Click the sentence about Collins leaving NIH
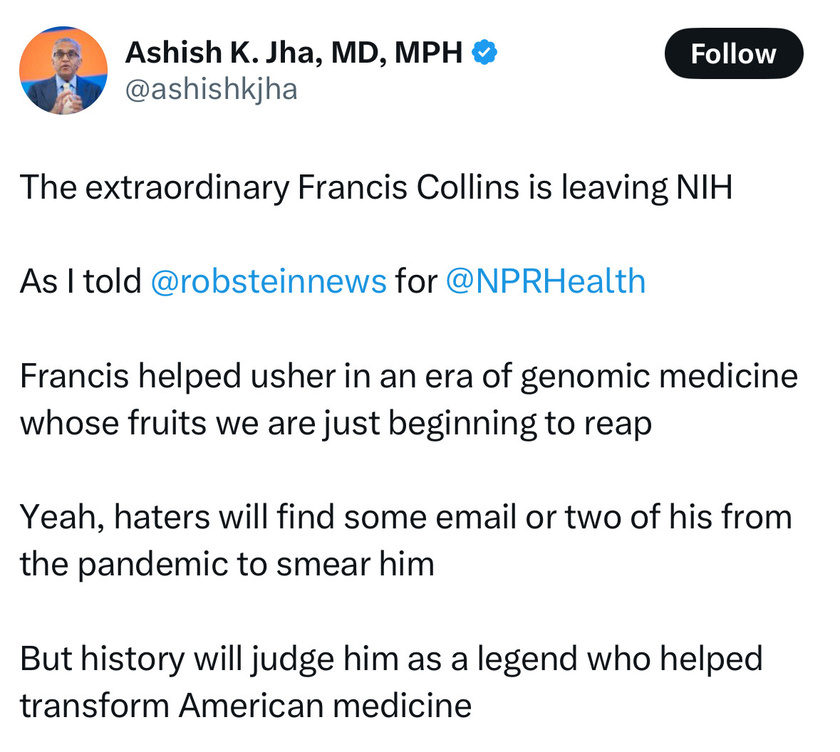Image resolution: width=840 pixels, height=752 pixels. [x=376, y=187]
